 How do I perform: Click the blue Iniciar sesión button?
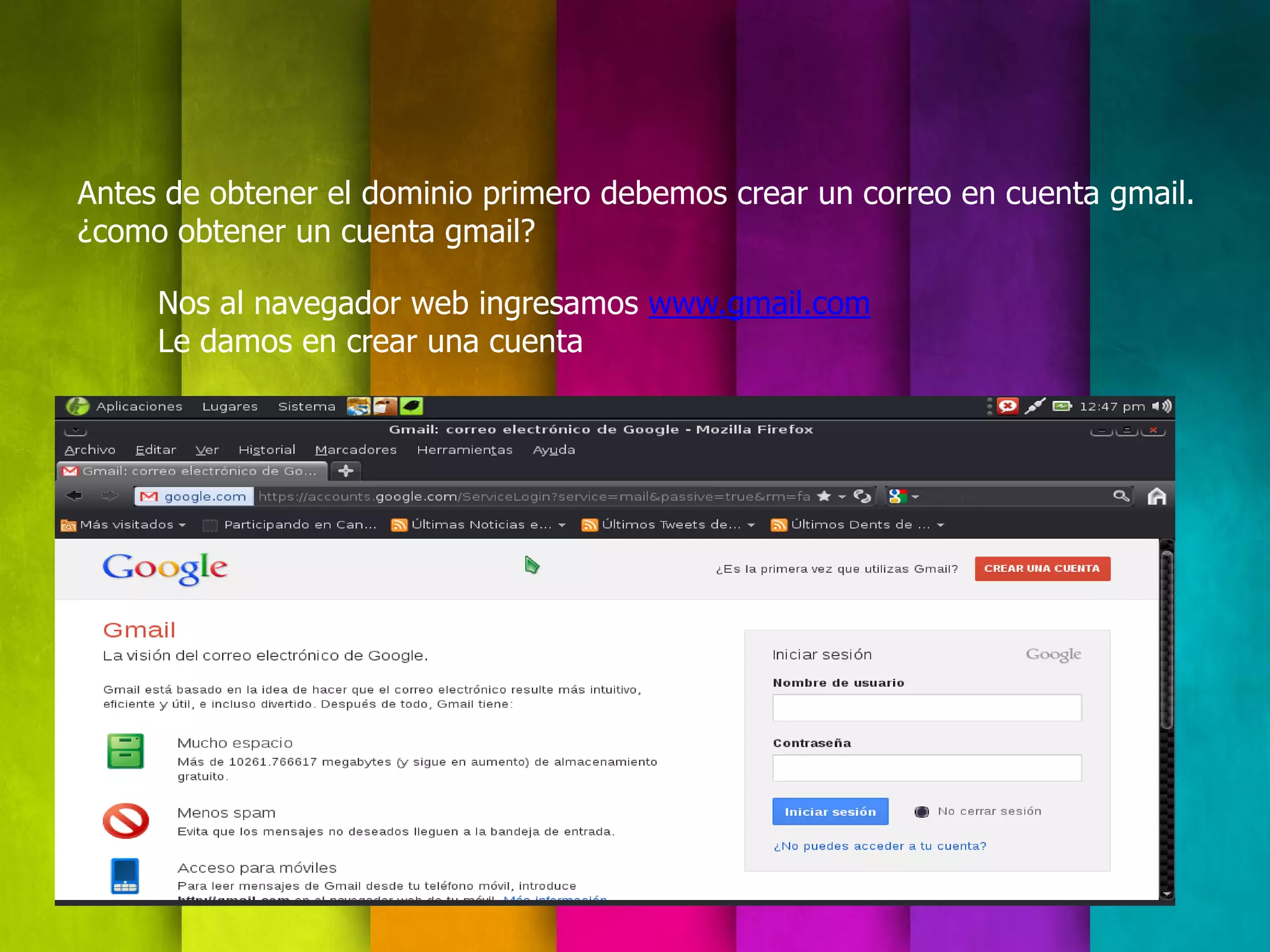click(x=830, y=812)
